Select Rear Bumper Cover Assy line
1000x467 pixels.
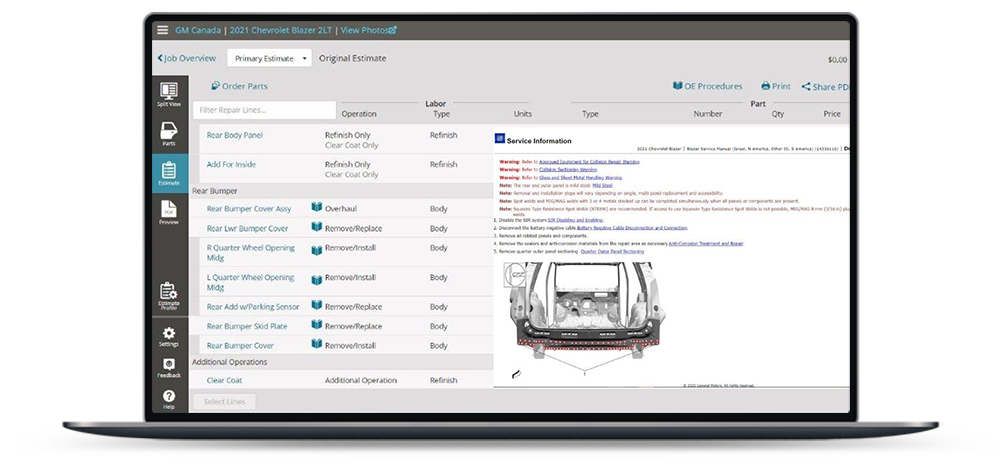coord(249,209)
